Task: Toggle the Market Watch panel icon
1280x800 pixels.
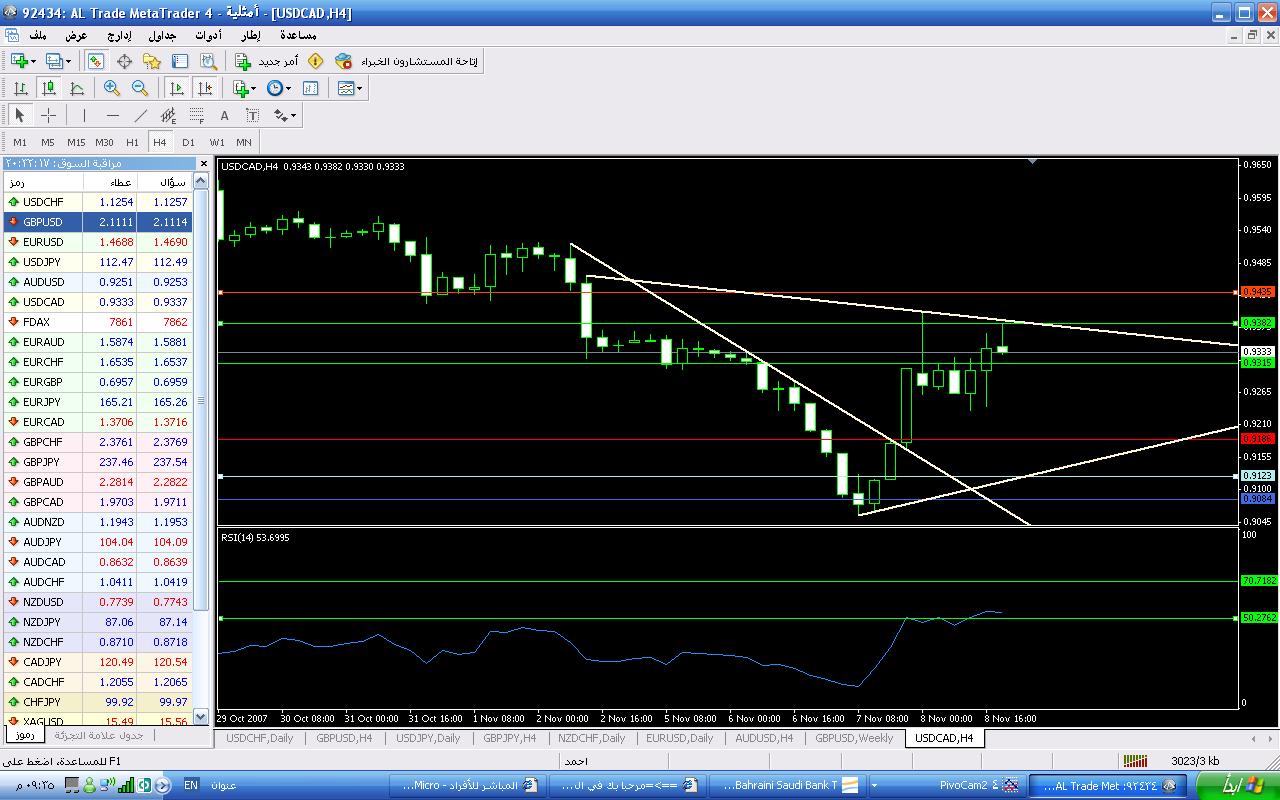Action: click(96, 61)
